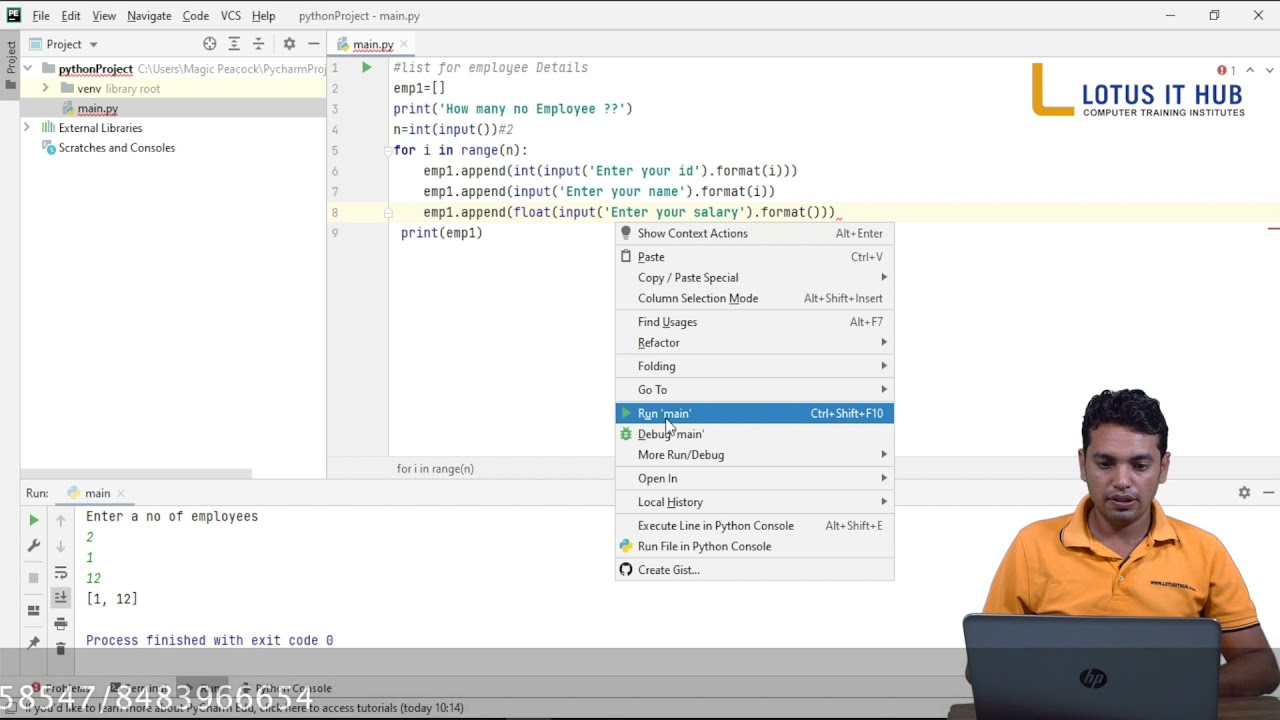Click the Stop process square button
Viewport: 1280px width, 720px height.
click(33, 578)
